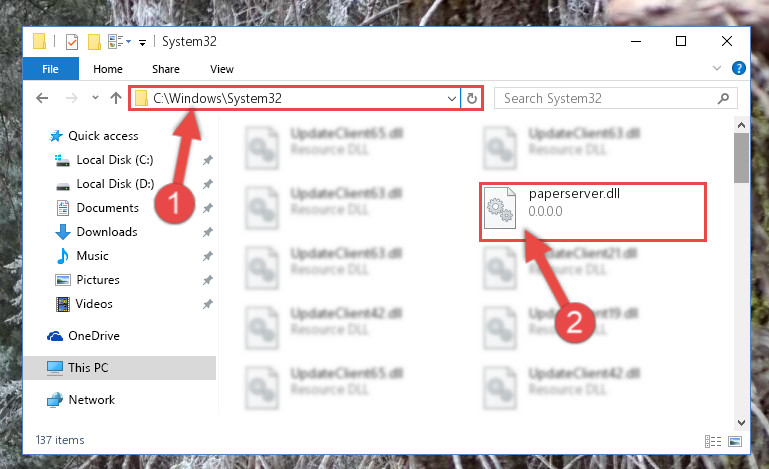Image resolution: width=769 pixels, height=469 pixels.
Task: Switch to large icons view button
Action: click(x=735, y=442)
